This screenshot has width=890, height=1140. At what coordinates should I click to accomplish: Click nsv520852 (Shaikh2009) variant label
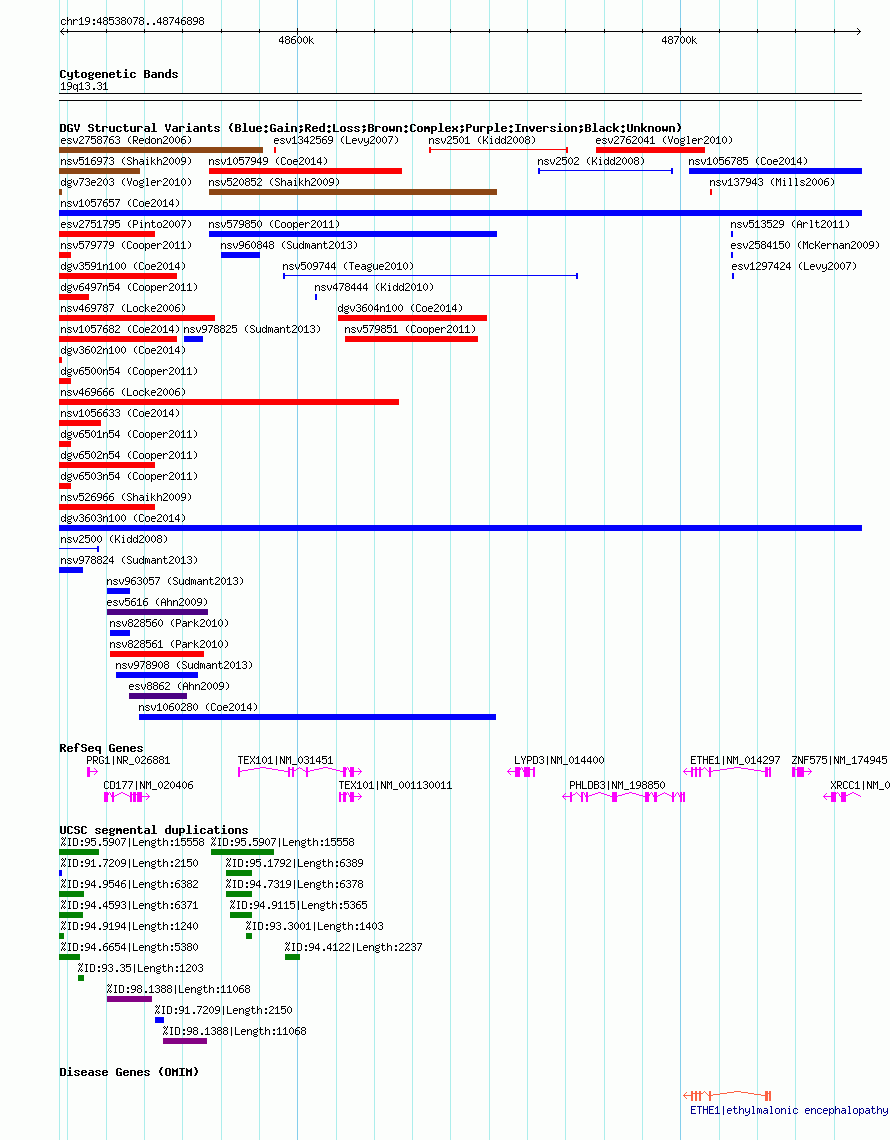(274, 182)
